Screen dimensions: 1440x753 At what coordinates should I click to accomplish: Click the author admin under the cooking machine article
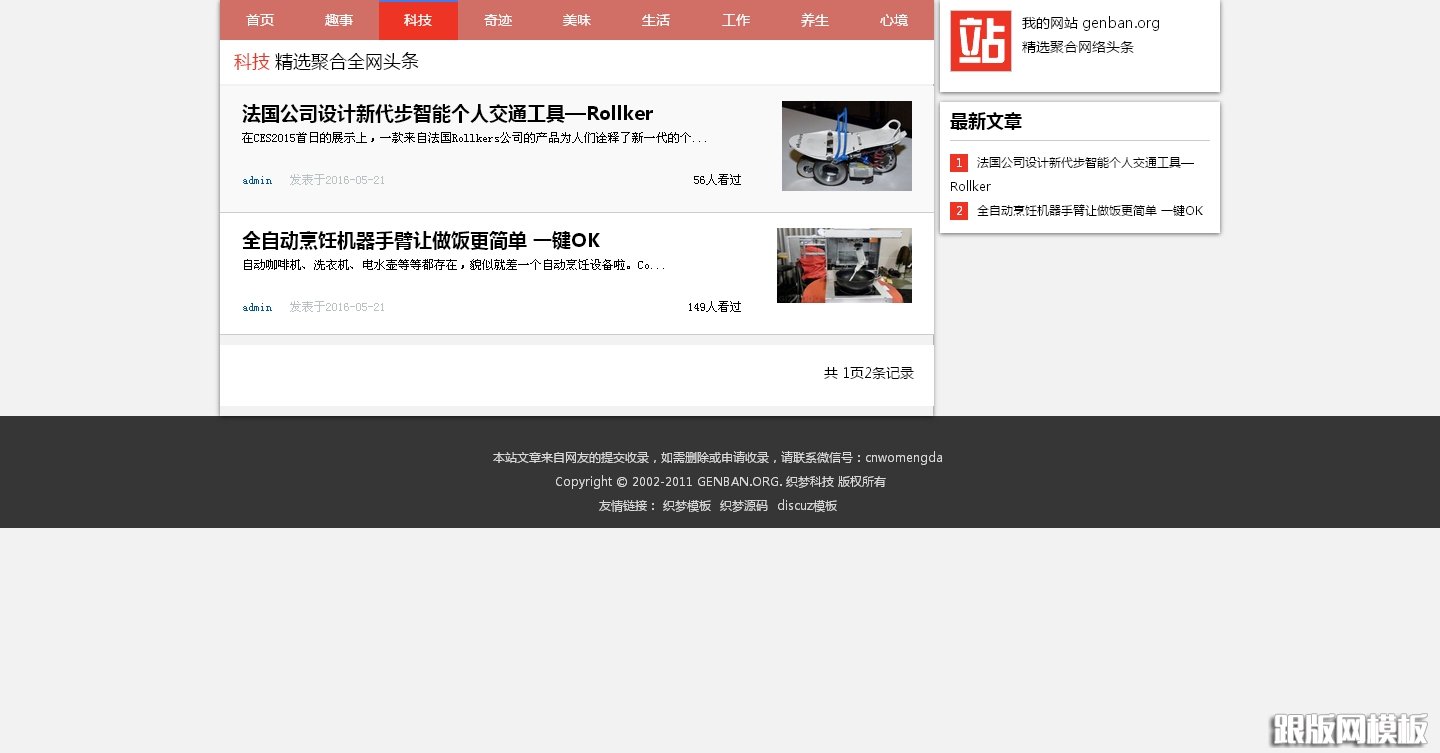[x=257, y=307]
